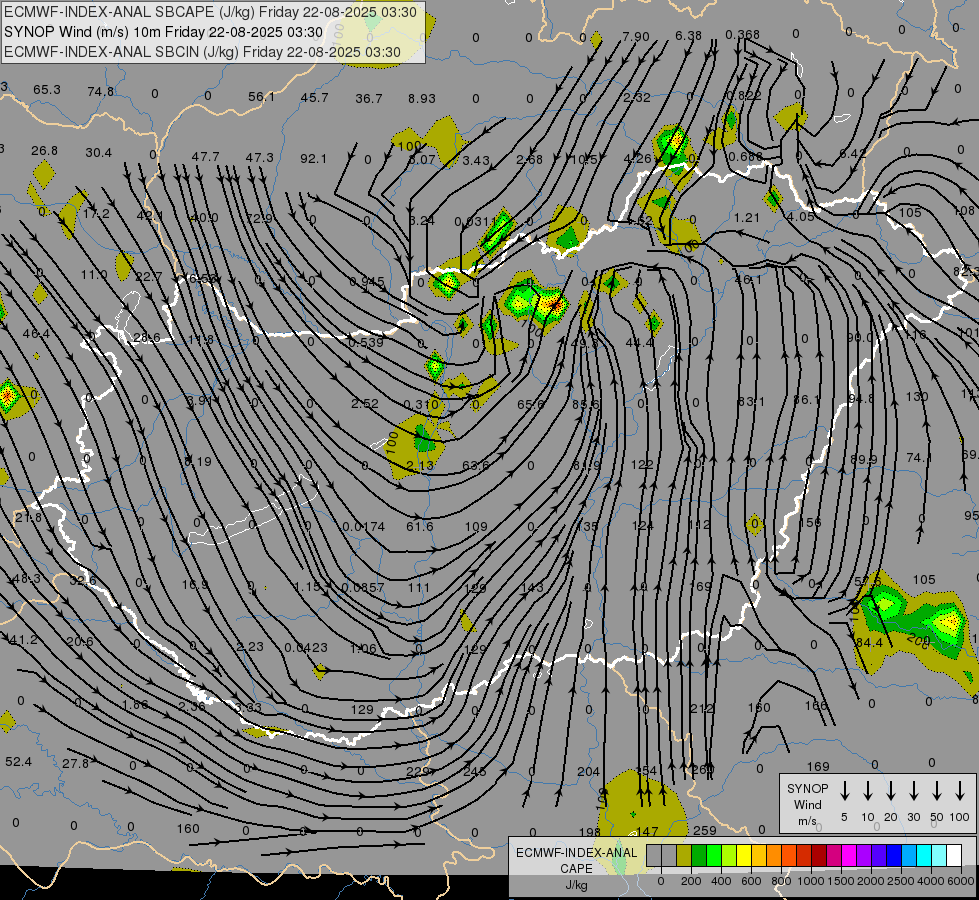Click the map value 84.4
Viewport: 979px width, 900px height.
pos(869,643)
